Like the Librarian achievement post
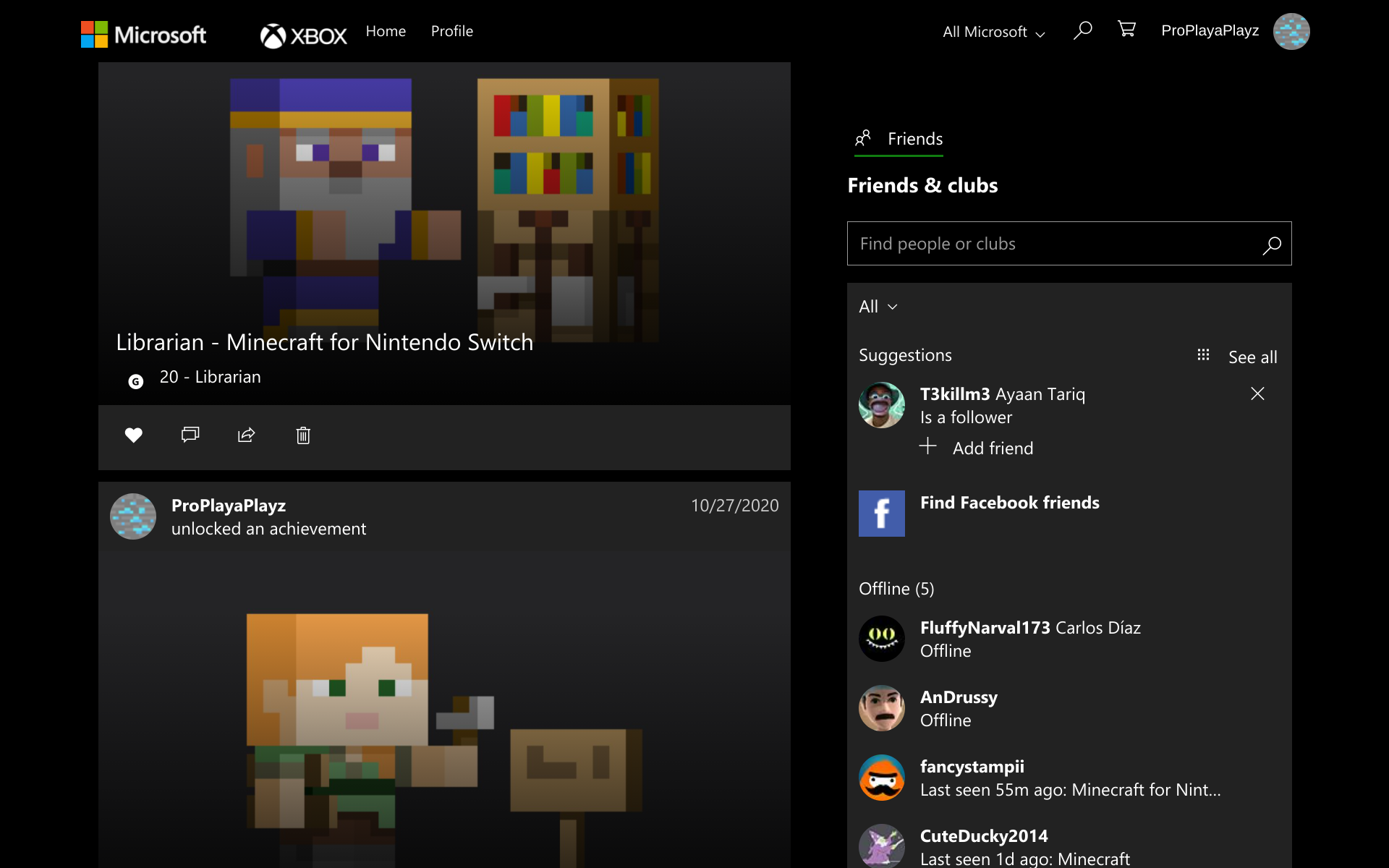 point(134,435)
